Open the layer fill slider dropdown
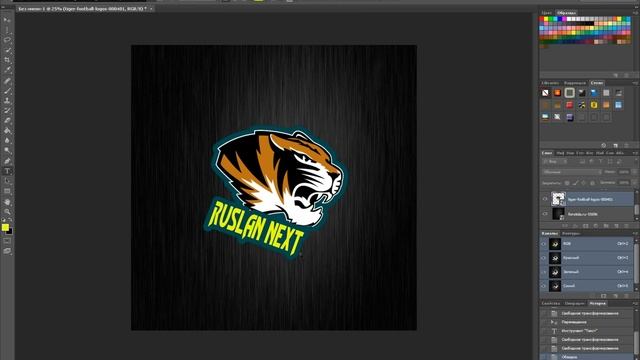The width and height of the screenshot is (640, 360). click(635, 182)
